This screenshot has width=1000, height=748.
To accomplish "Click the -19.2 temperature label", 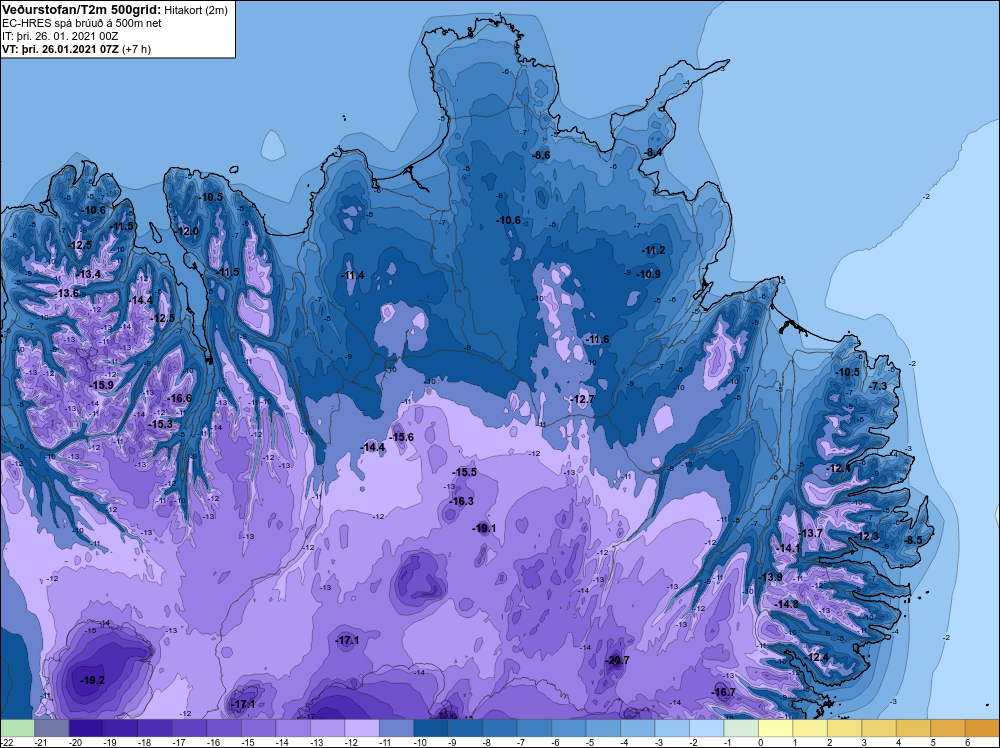I will click(92, 680).
